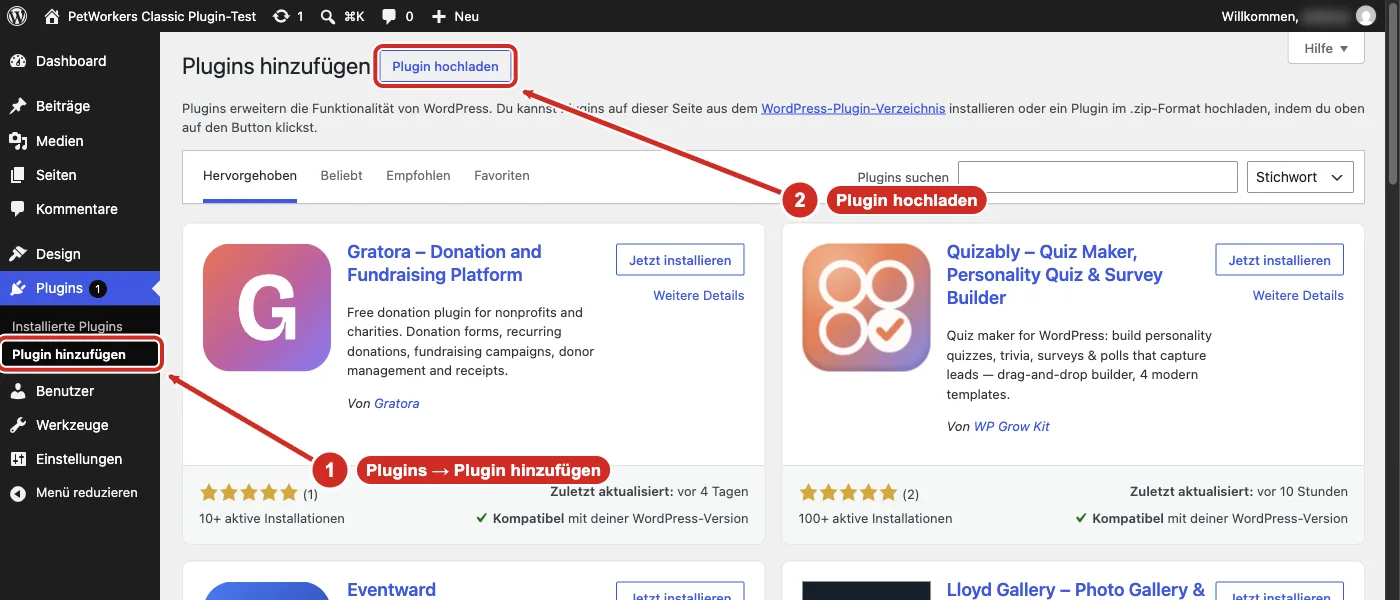The height and width of the screenshot is (600, 1400).
Task: Click the PetWorkers Classic Plugin-Test site name
Action: (x=163, y=16)
